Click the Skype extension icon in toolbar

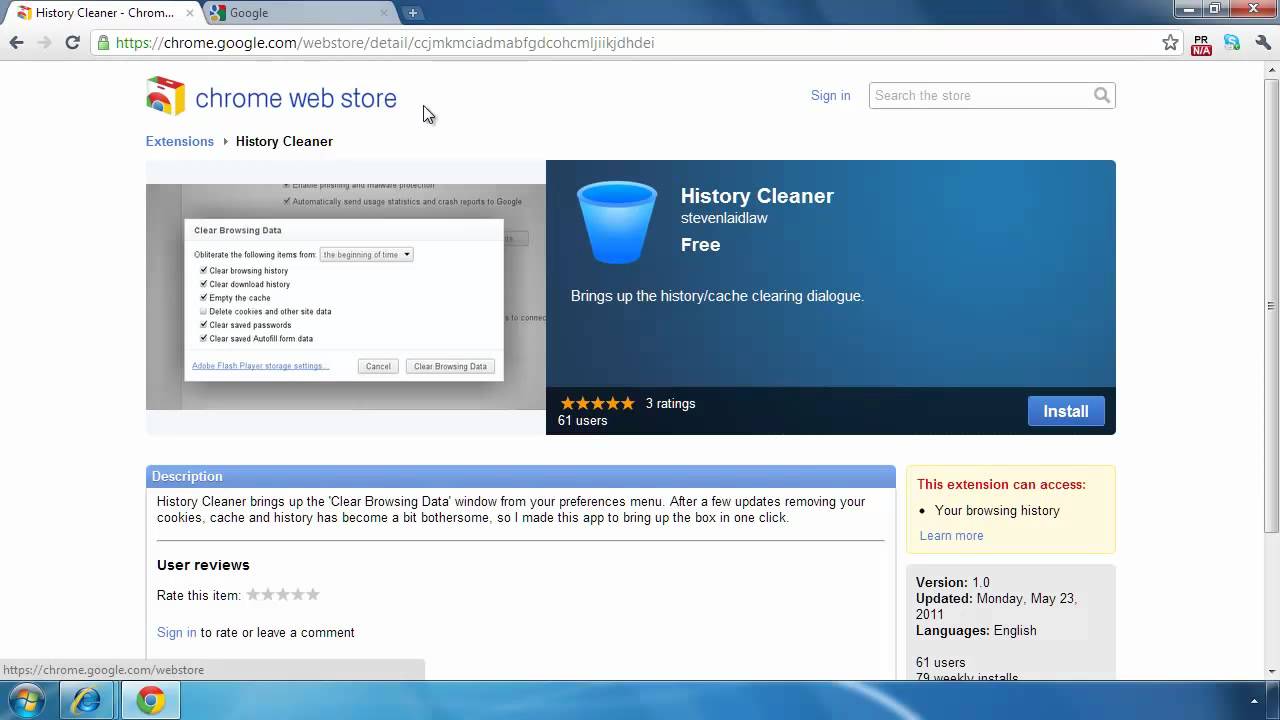pyautogui.click(x=1232, y=42)
